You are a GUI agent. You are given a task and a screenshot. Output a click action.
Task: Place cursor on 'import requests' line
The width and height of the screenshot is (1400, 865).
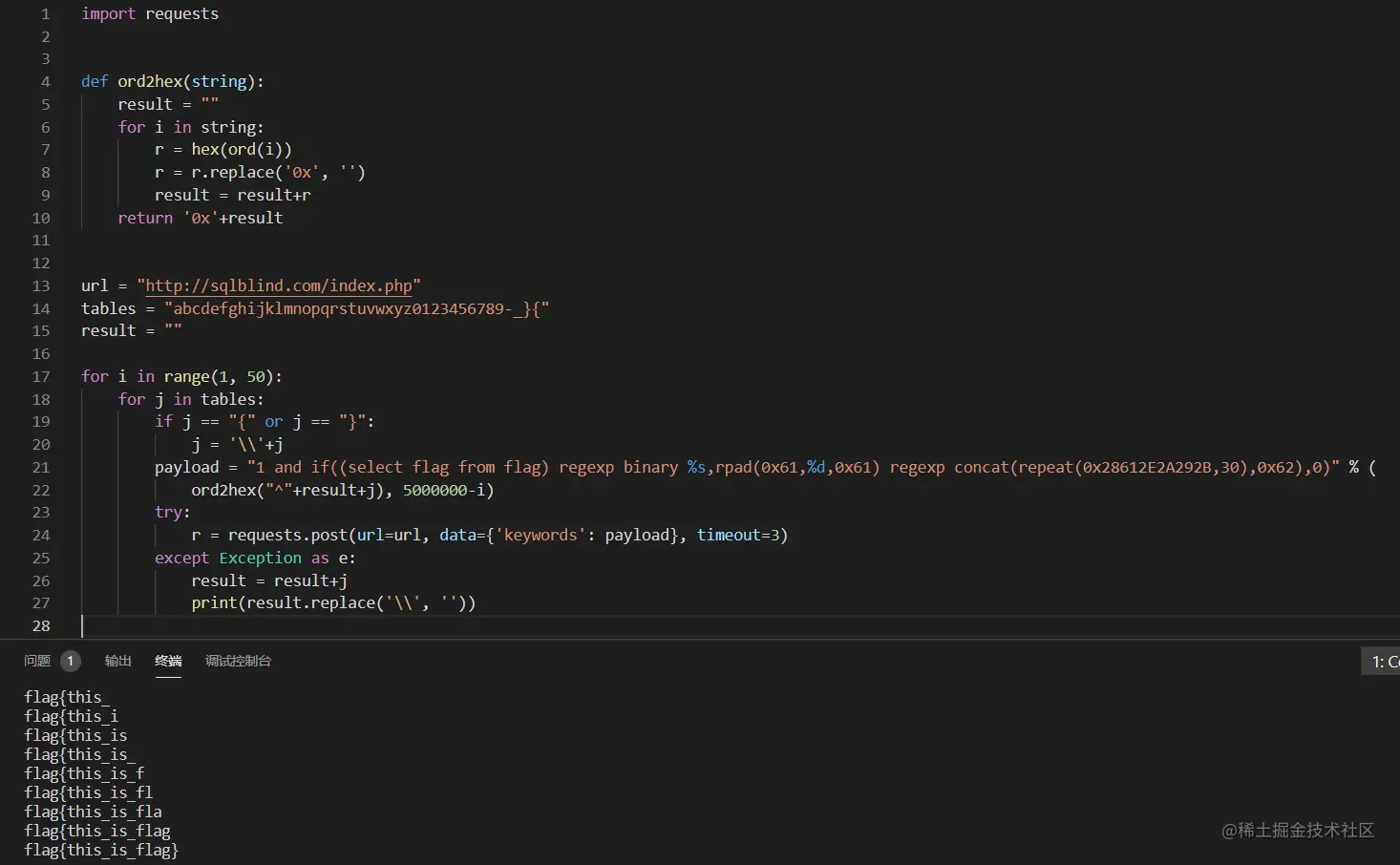click(x=150, y=13)
